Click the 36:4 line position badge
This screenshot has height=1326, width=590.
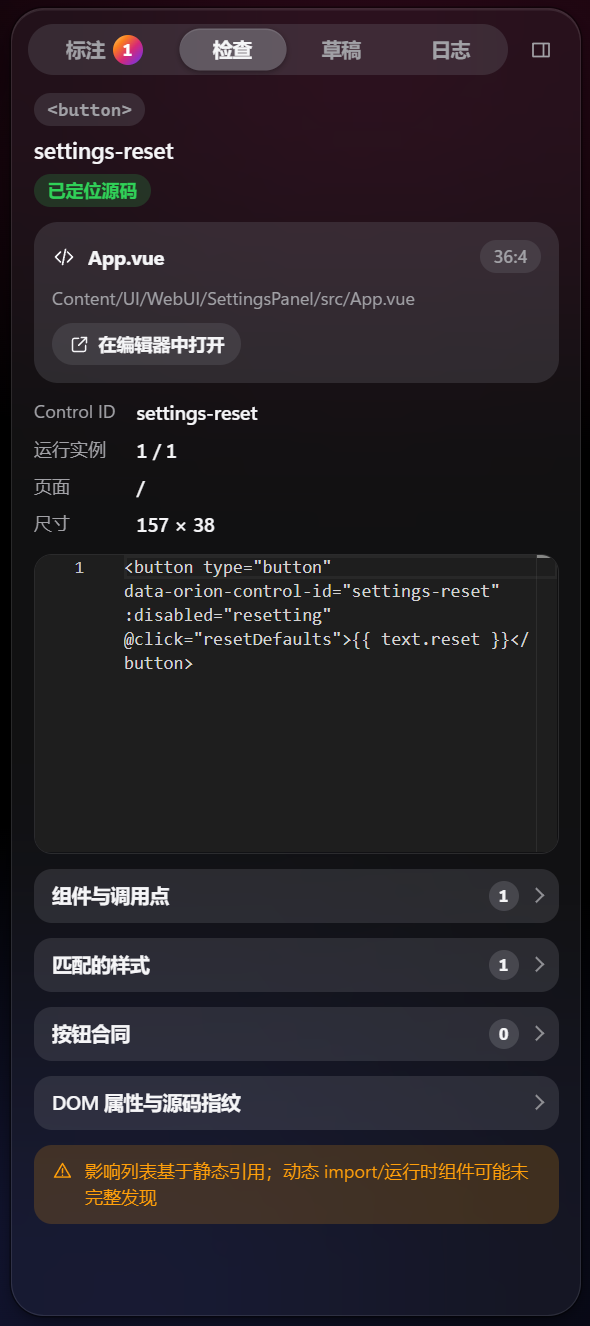click(x=510, y=257)
